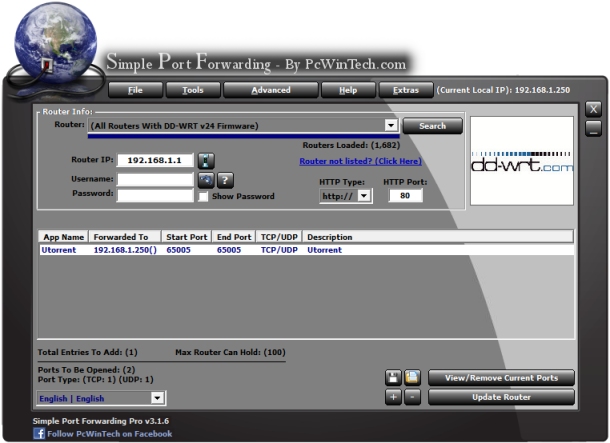
Task: Click the Search button
Action: 433,126
